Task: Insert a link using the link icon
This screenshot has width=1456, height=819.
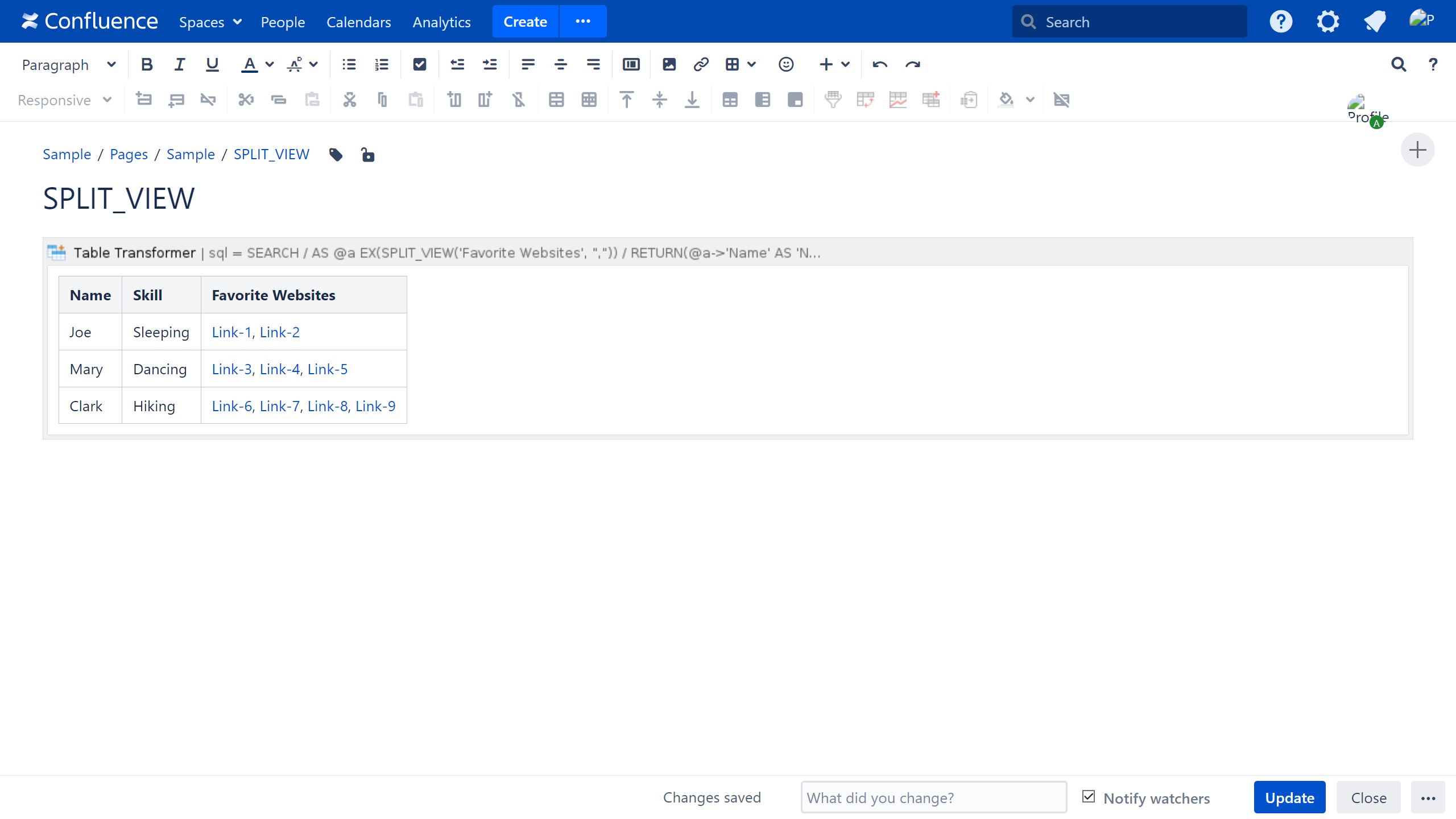Action: click(x=701, y=64)
